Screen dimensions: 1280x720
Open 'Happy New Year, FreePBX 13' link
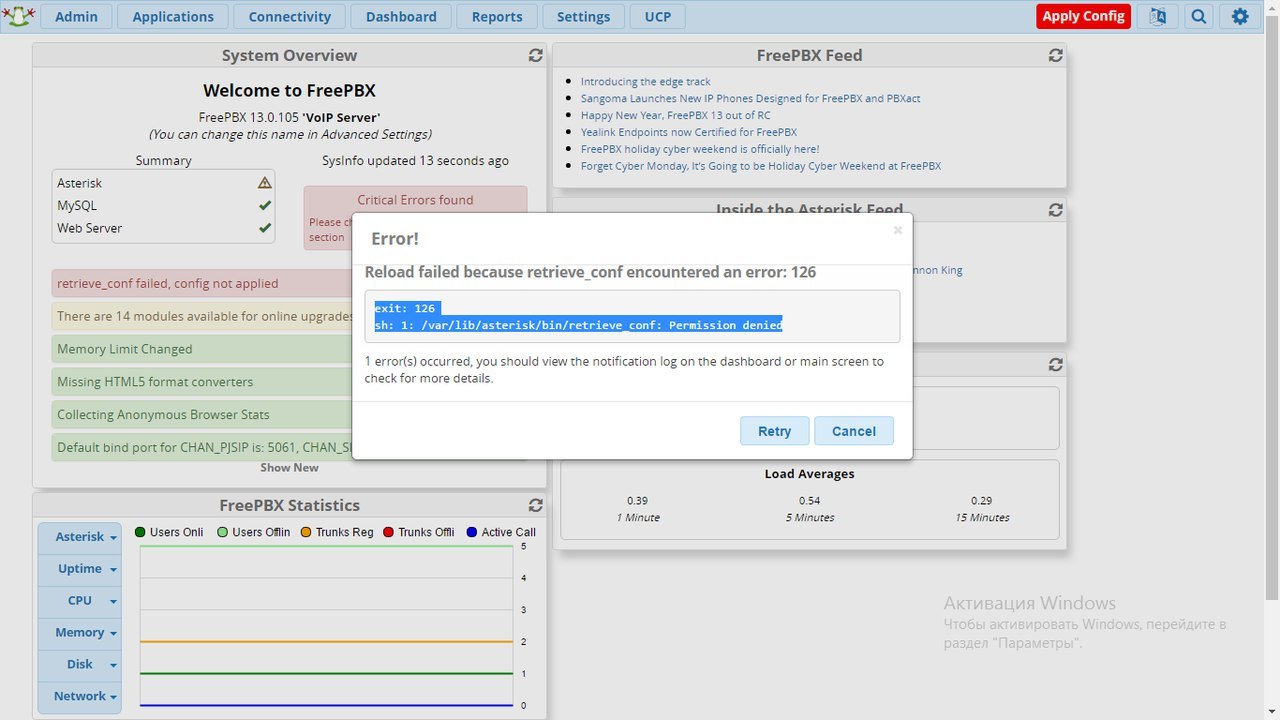click(x=676, y=116)
